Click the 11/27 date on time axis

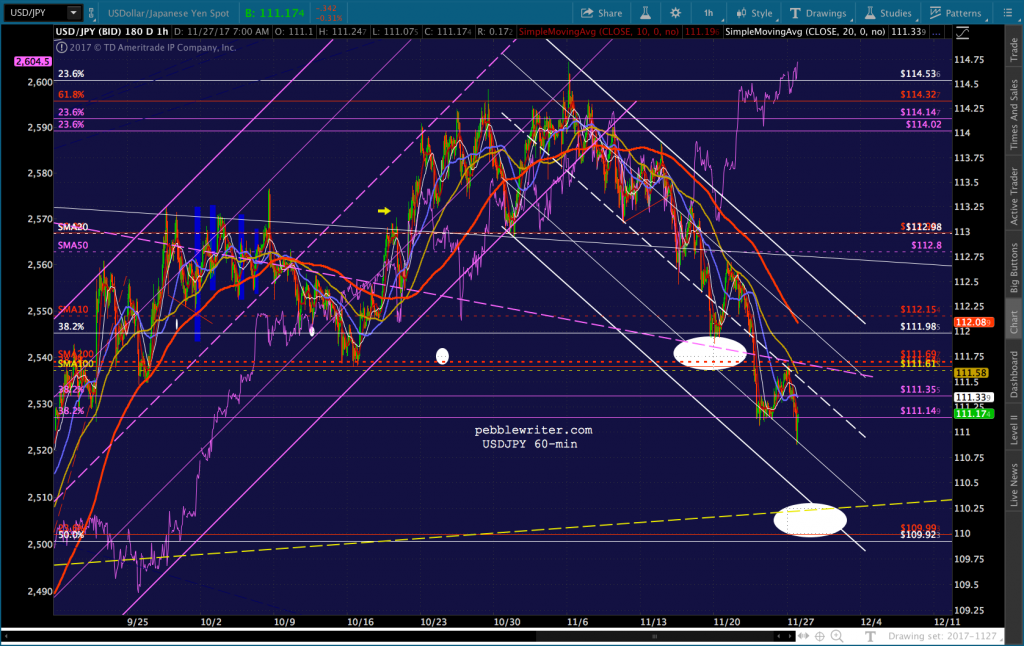[801, 621]
